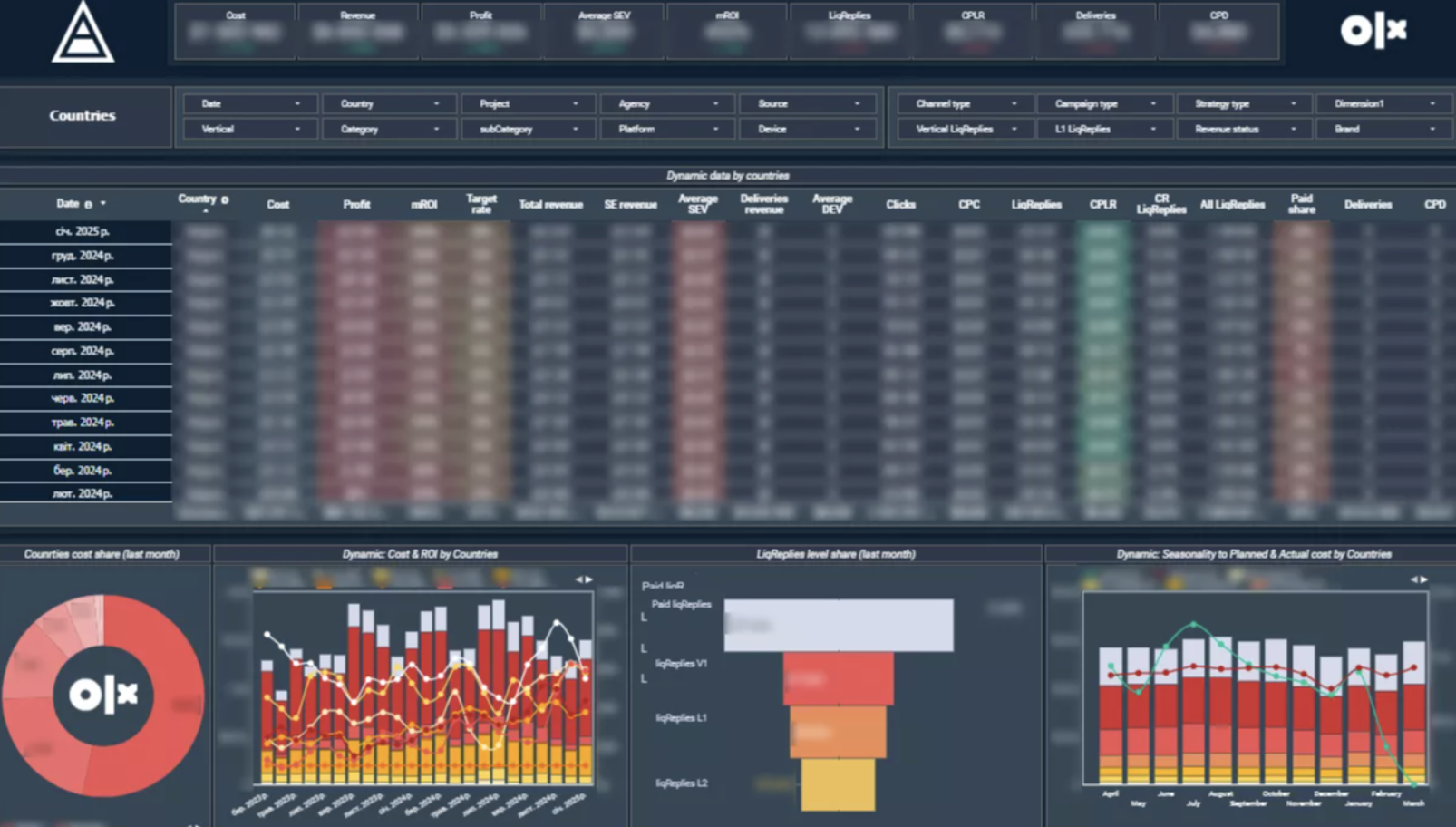This screenshot has height=827, width=1456.
Task: Click the OLX logo in top-right corner
Action: (1373, 31)
